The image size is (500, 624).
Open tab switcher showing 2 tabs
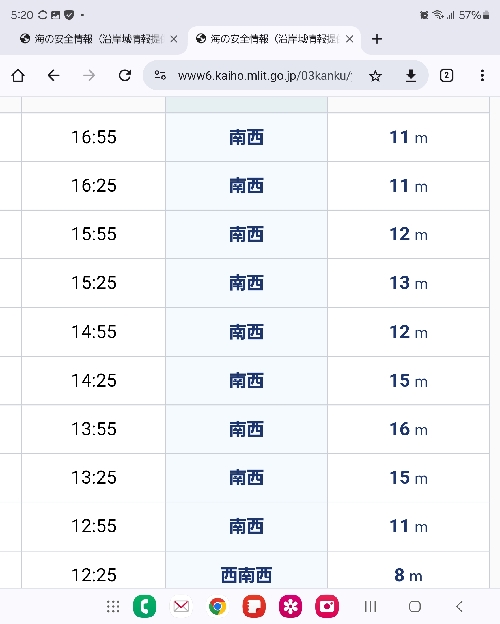pos(446,75)
